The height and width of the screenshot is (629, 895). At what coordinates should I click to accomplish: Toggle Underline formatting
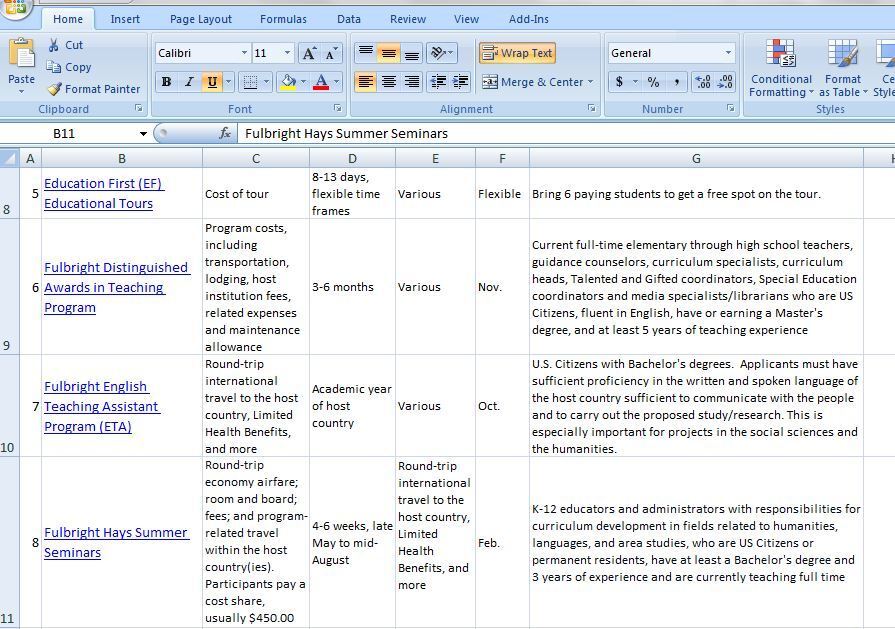click(212, 82)
